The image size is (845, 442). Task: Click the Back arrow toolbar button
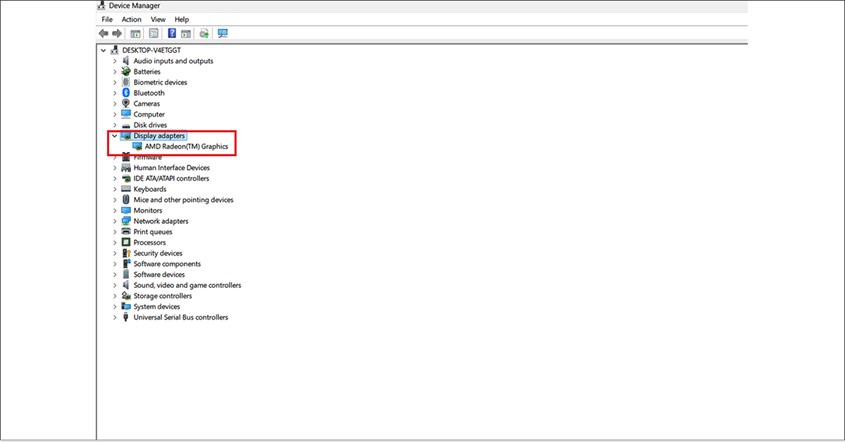103,33
